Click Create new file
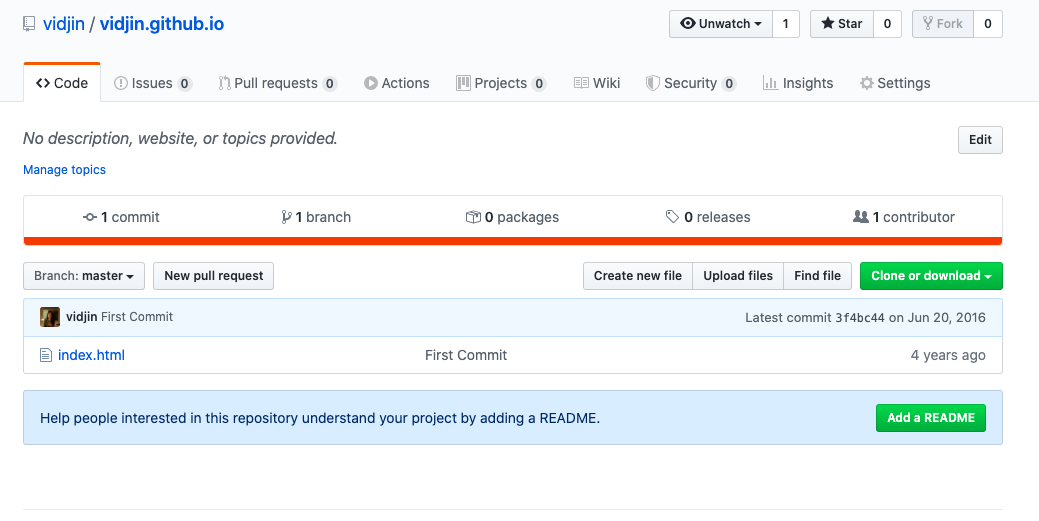This screenshot has height=521, width=1039. (637, 276)
